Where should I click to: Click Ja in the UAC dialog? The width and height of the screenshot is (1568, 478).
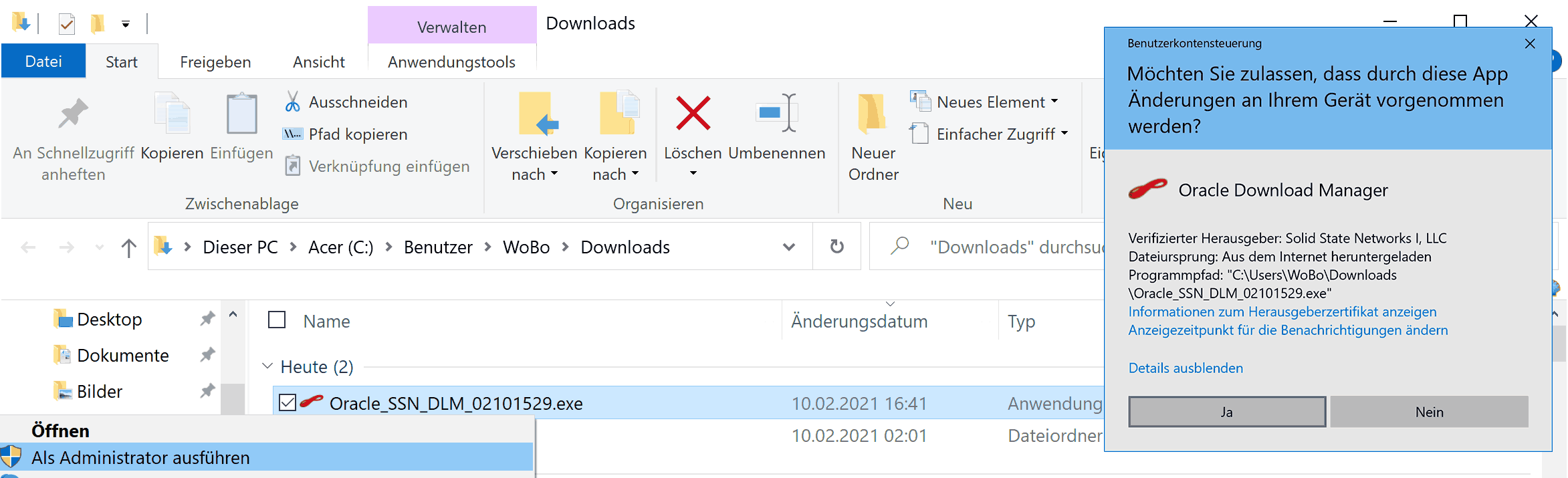point(1226,412)
